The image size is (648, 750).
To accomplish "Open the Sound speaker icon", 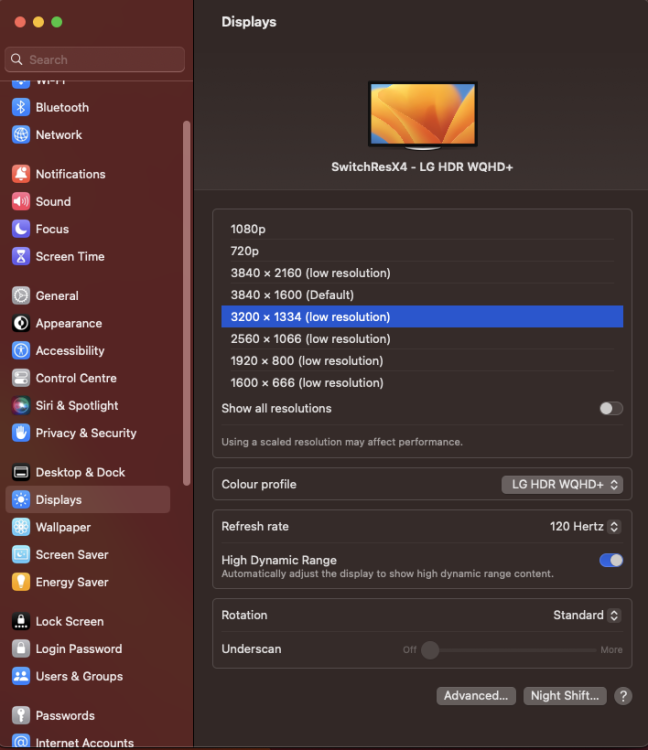I will tap(21, 201).
